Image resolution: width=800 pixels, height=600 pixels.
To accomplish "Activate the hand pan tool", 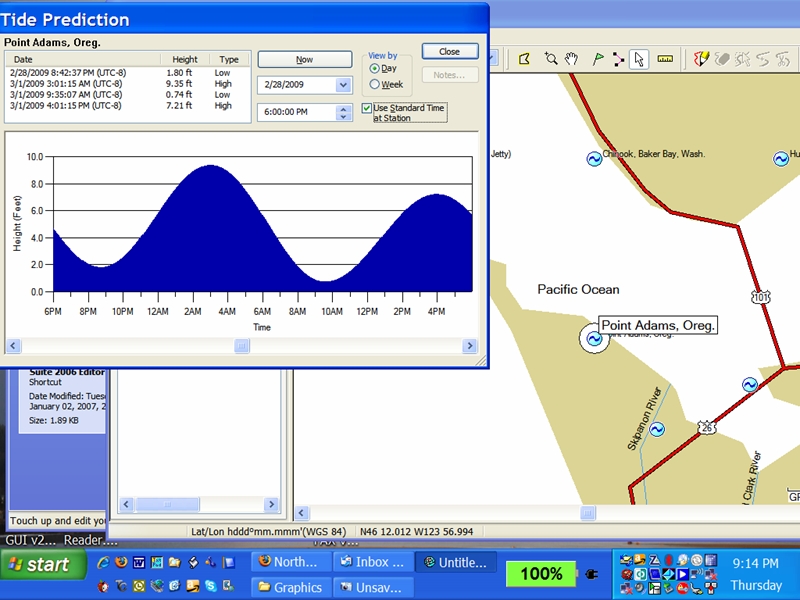I will pos(572,60).
